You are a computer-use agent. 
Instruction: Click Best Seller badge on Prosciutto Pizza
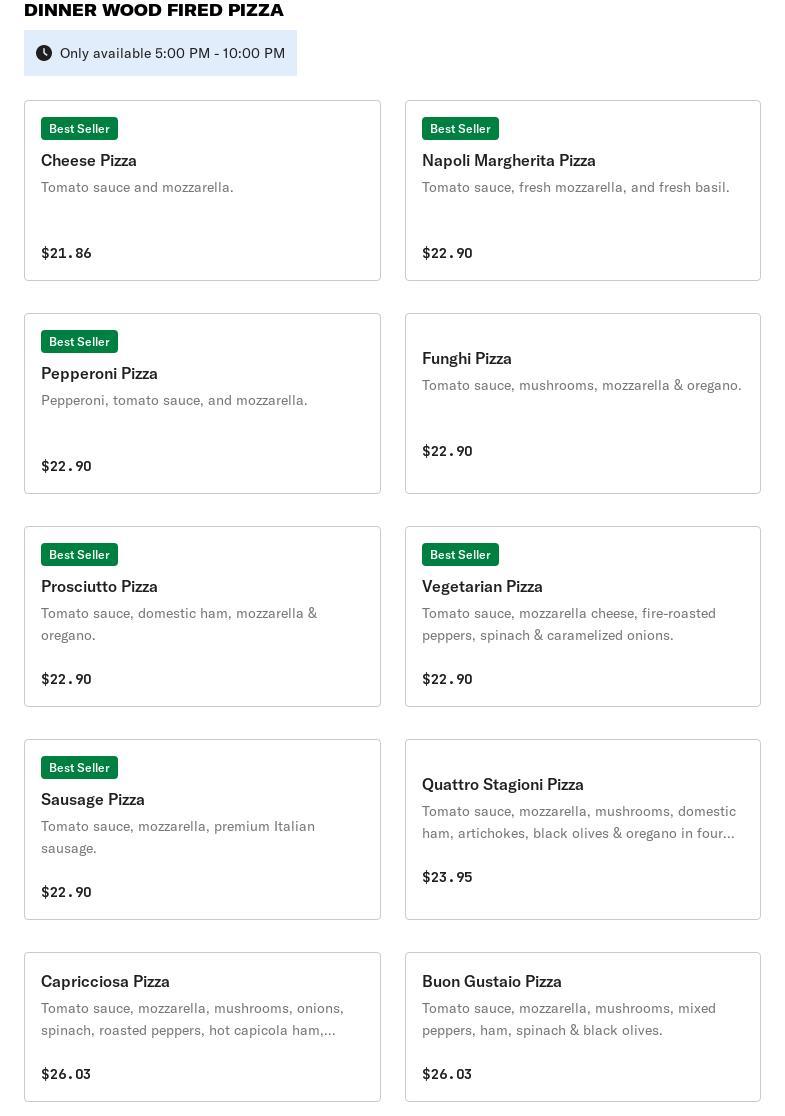tap(79, 555)
